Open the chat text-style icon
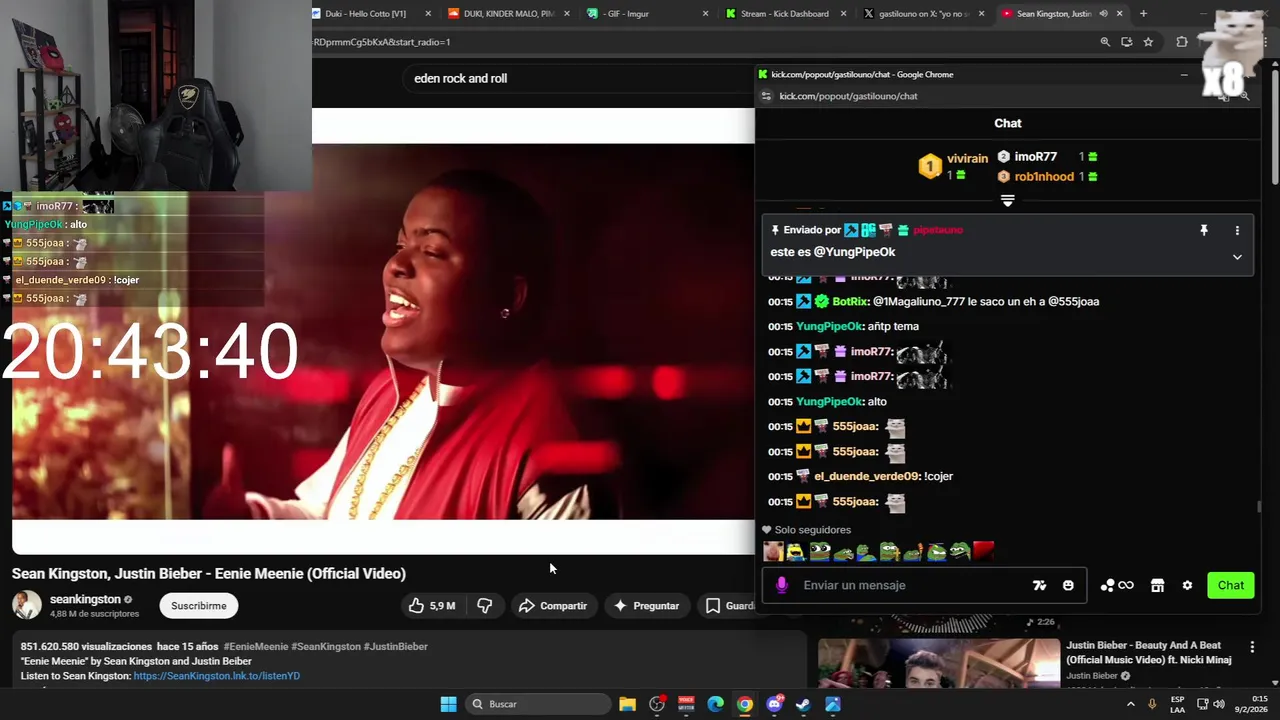1280x720 pixels. coord(1039,585)
